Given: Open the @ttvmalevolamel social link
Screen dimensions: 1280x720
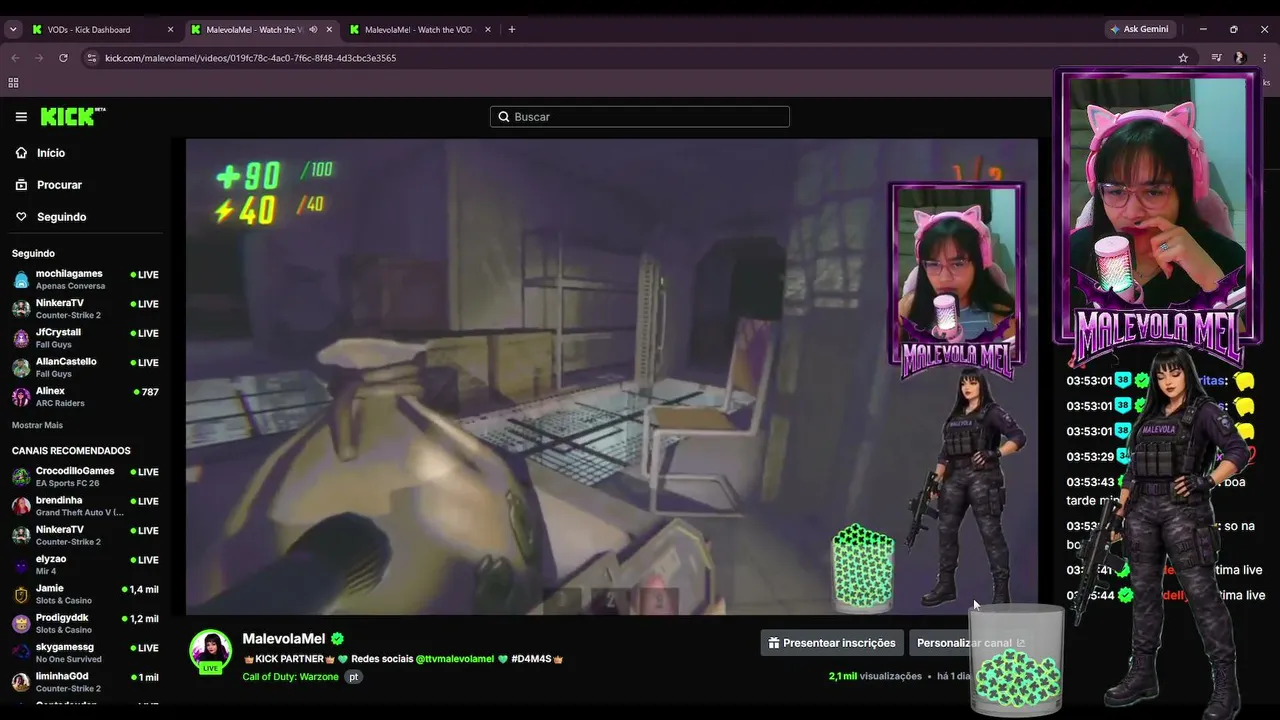Looking at the screenshot, I should click(455, 659).
